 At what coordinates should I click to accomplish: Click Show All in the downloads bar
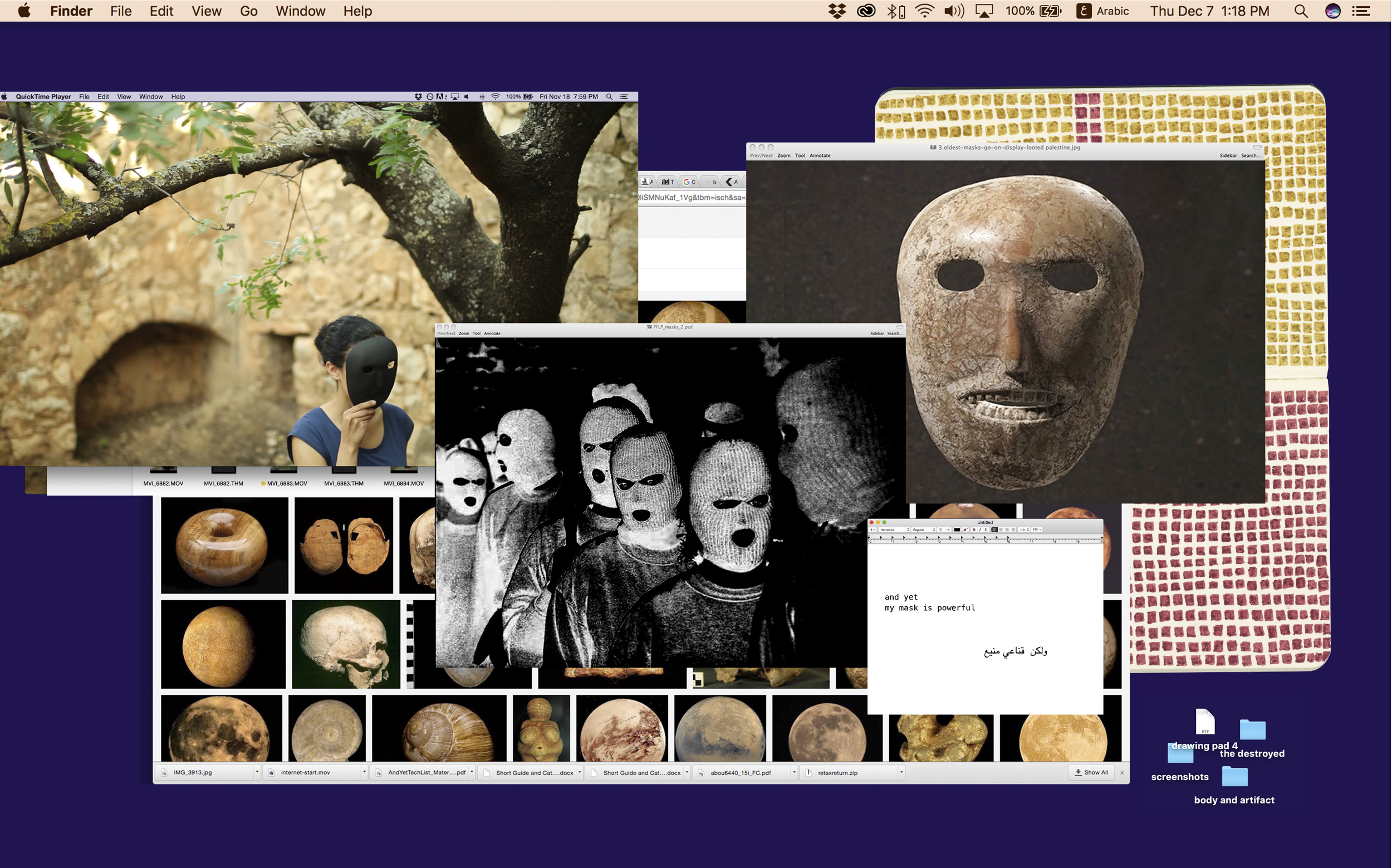(x=1091, y=772)
